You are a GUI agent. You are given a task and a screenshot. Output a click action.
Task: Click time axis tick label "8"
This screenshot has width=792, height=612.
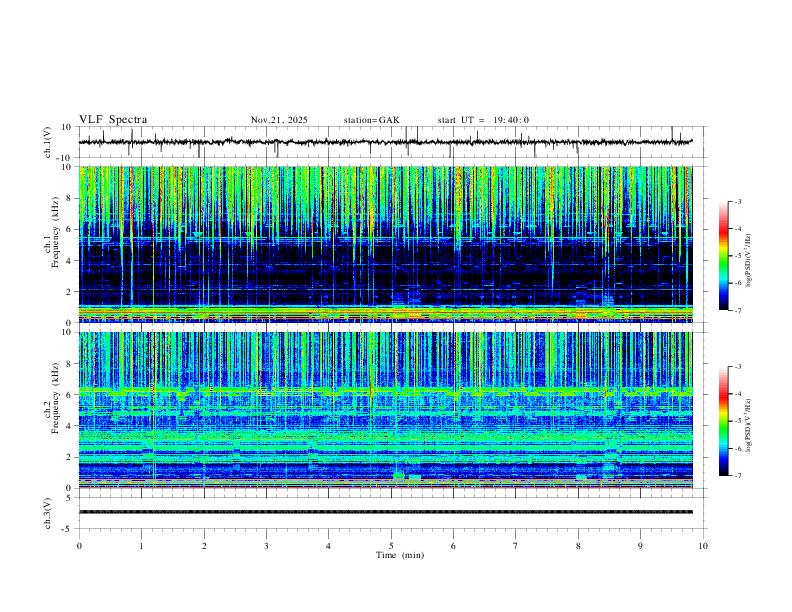coord(578,546)
